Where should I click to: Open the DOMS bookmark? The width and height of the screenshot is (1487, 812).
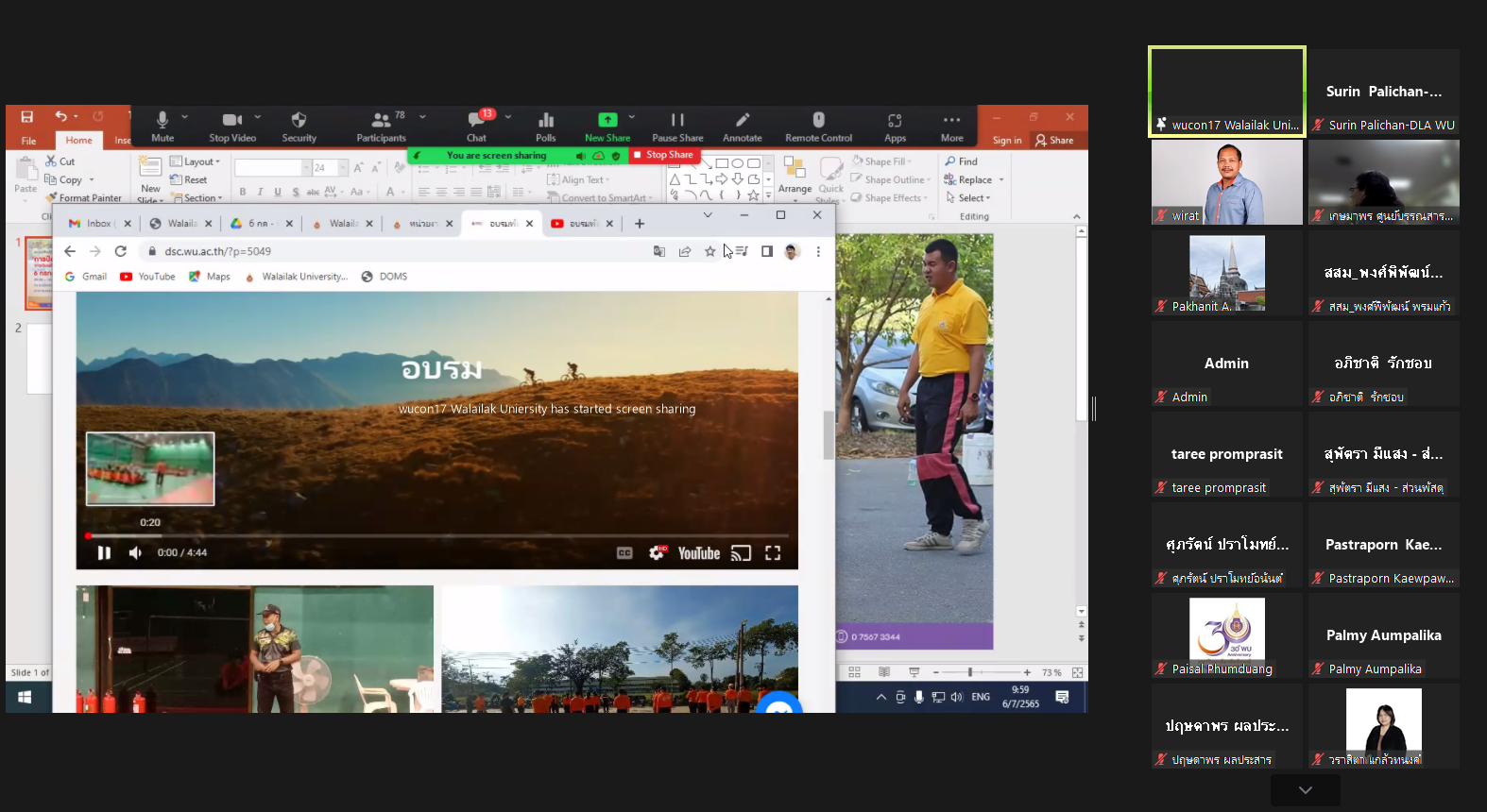pos(385,277)
